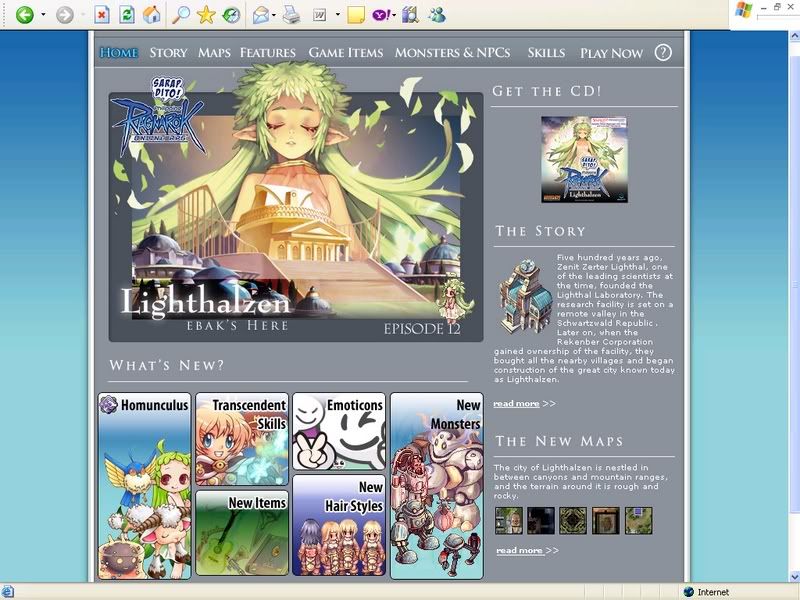This screenshot has width=800, height=600.
Task: Open the New Items feature card
Action: pos(242,533)
